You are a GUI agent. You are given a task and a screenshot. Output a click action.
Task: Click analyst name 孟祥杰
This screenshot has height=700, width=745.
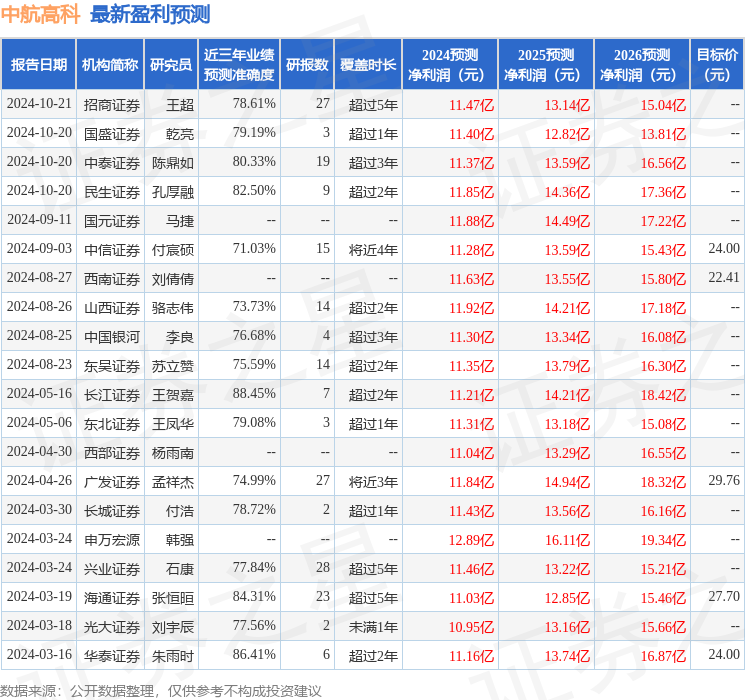(173, 482)
